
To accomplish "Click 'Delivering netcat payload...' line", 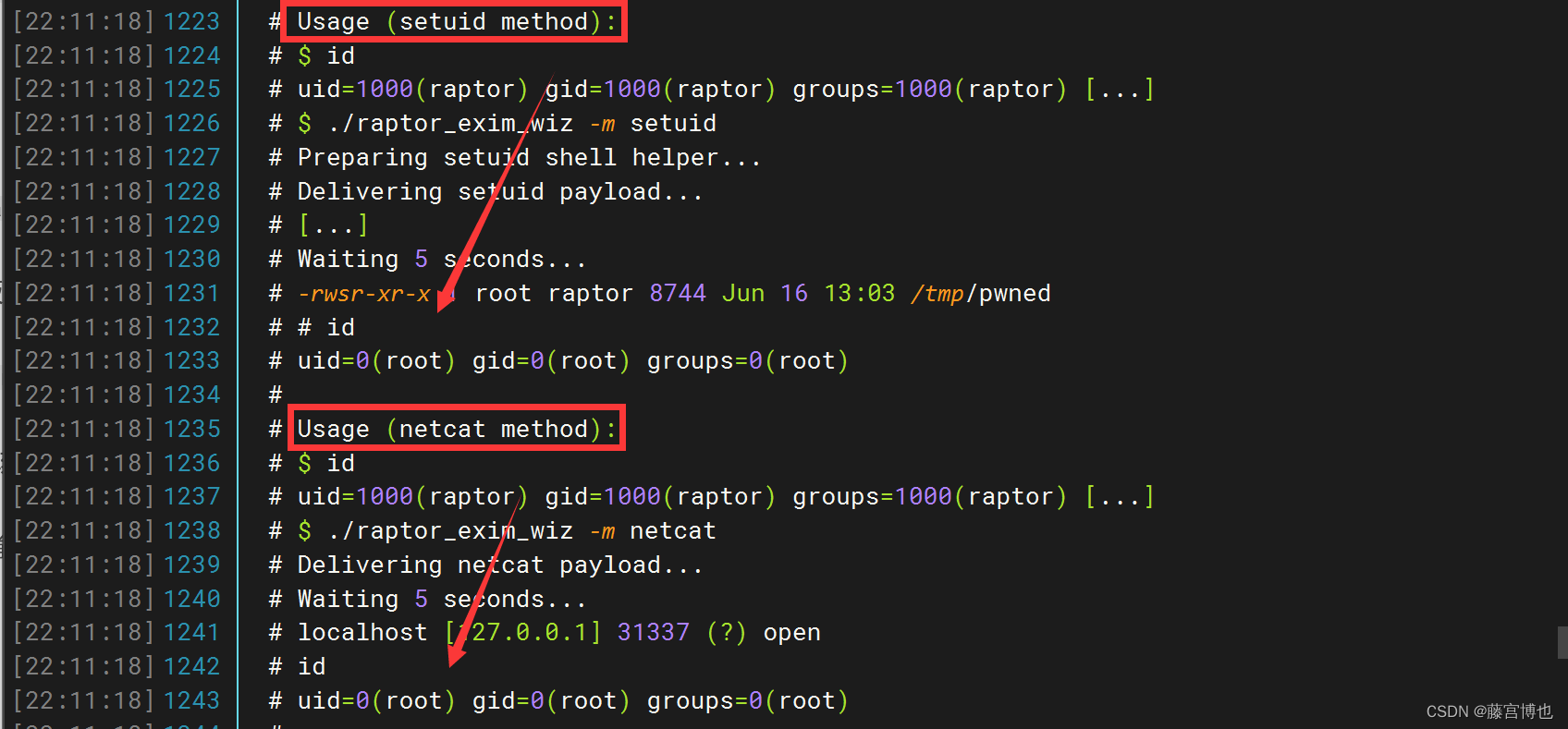I will pos(500,565).
